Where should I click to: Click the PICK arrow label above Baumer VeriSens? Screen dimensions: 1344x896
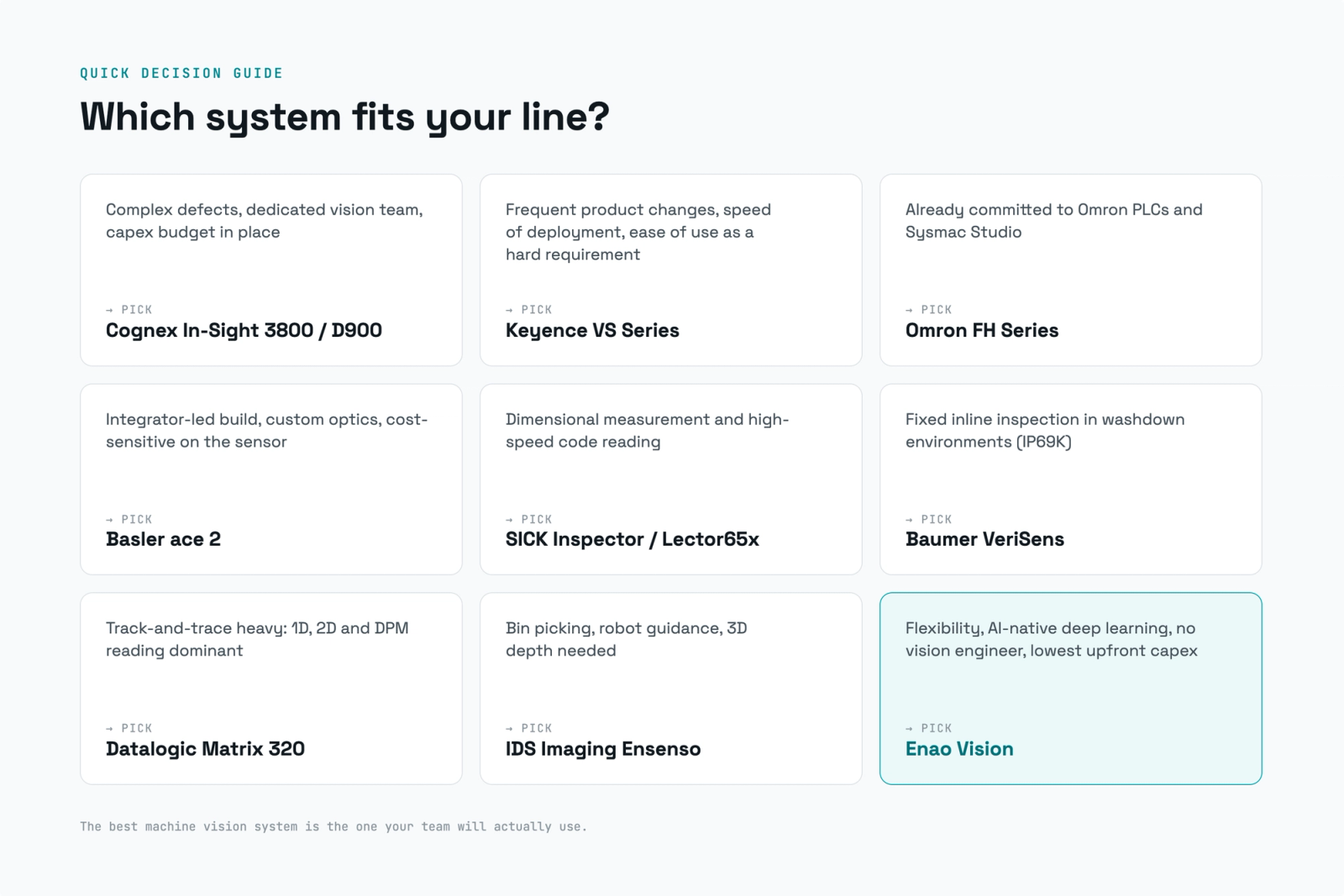(929, 520)
